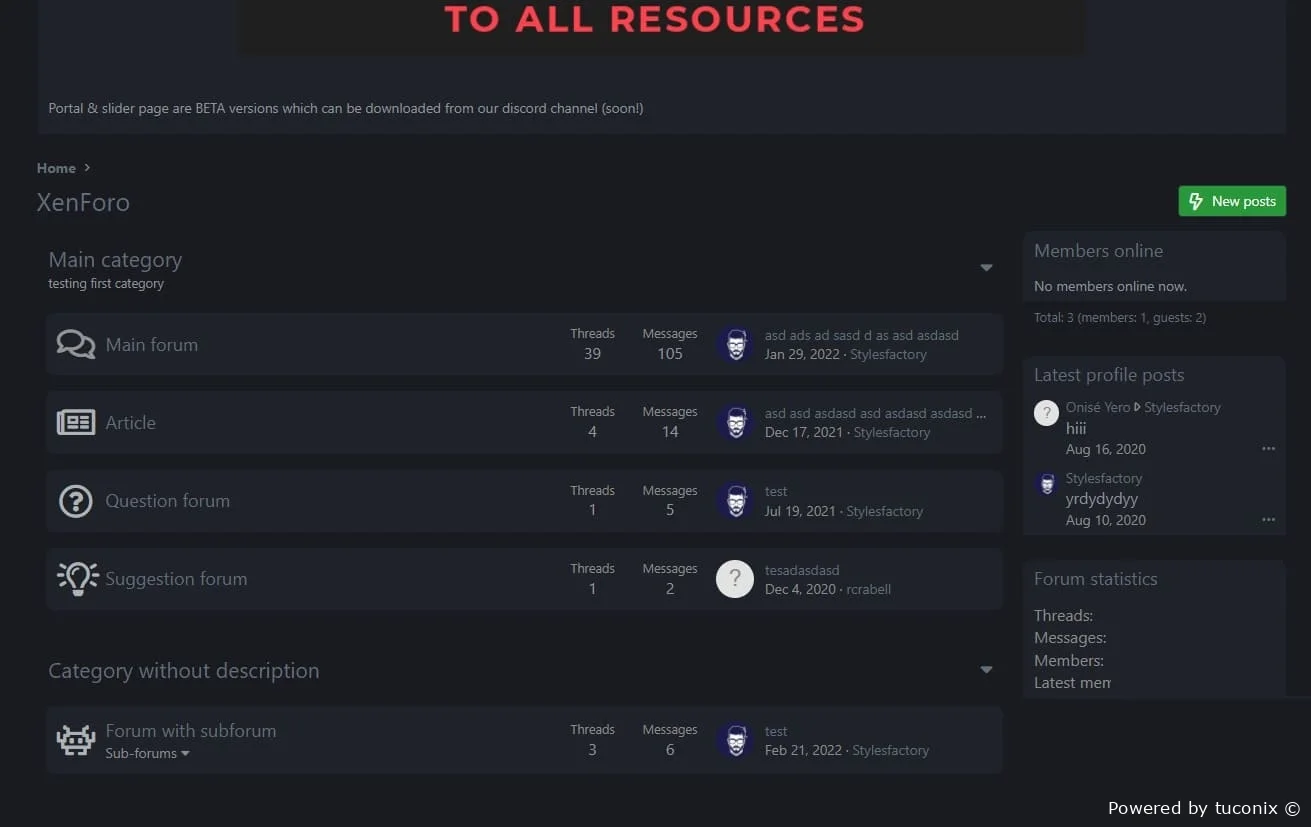Collapse the Main category section
The image size is (1311, 827).
tap(986, 268)
